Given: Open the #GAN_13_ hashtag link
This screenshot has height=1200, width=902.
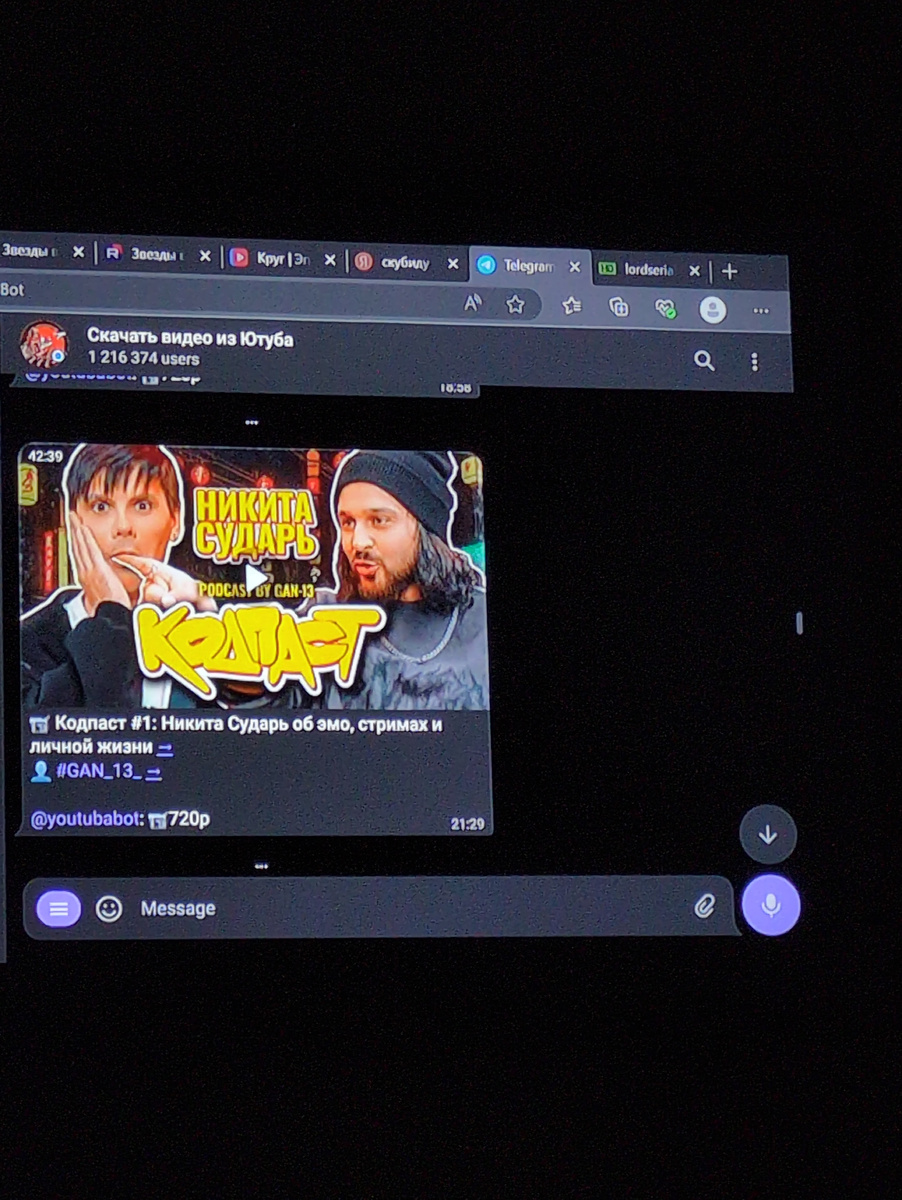Looking at the screenshot, I should 100,772.
